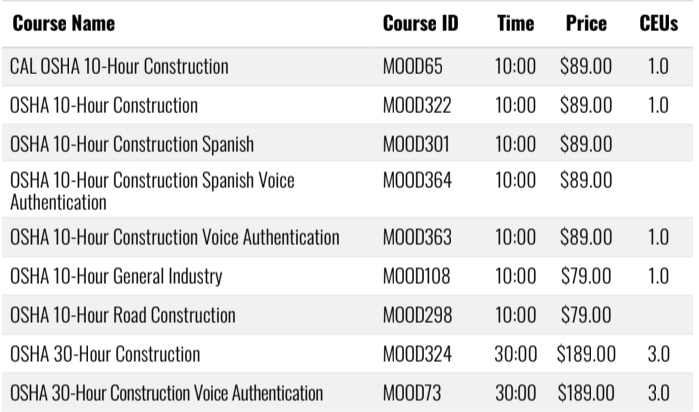
Task: Click course ID MOOD108
Action: coord(416,276)
